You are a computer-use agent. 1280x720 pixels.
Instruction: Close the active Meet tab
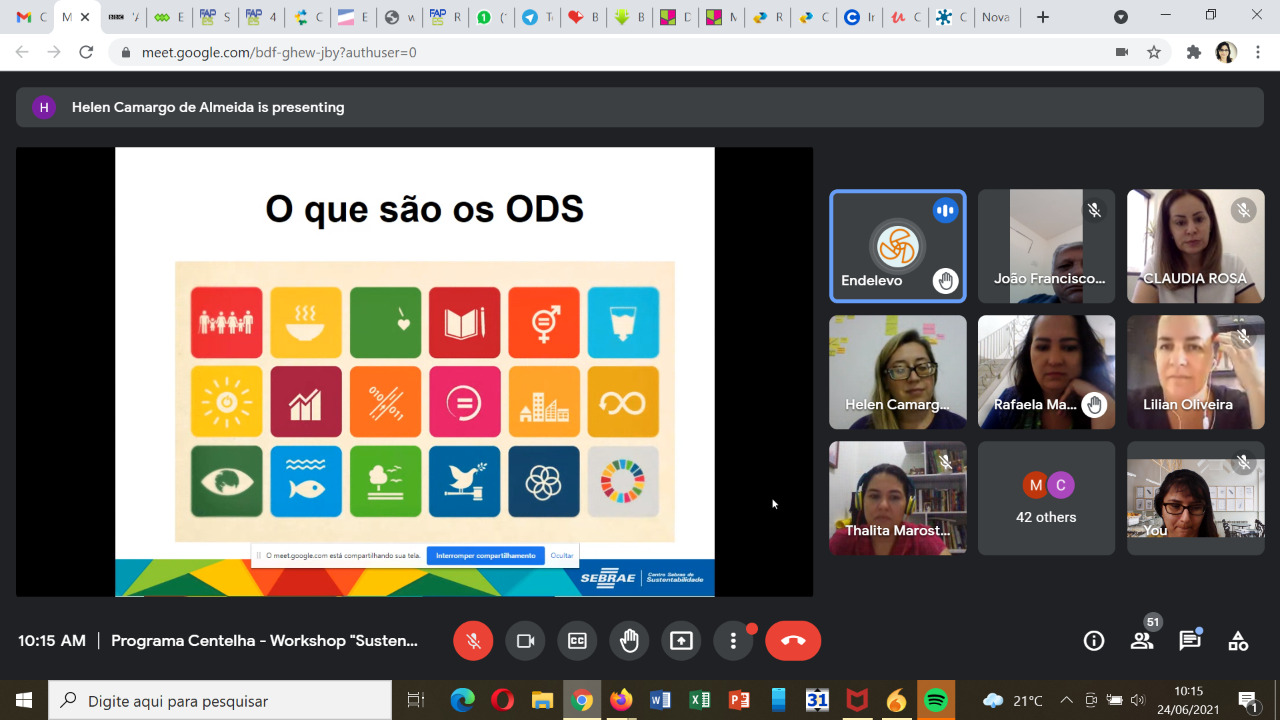[85, 17]
